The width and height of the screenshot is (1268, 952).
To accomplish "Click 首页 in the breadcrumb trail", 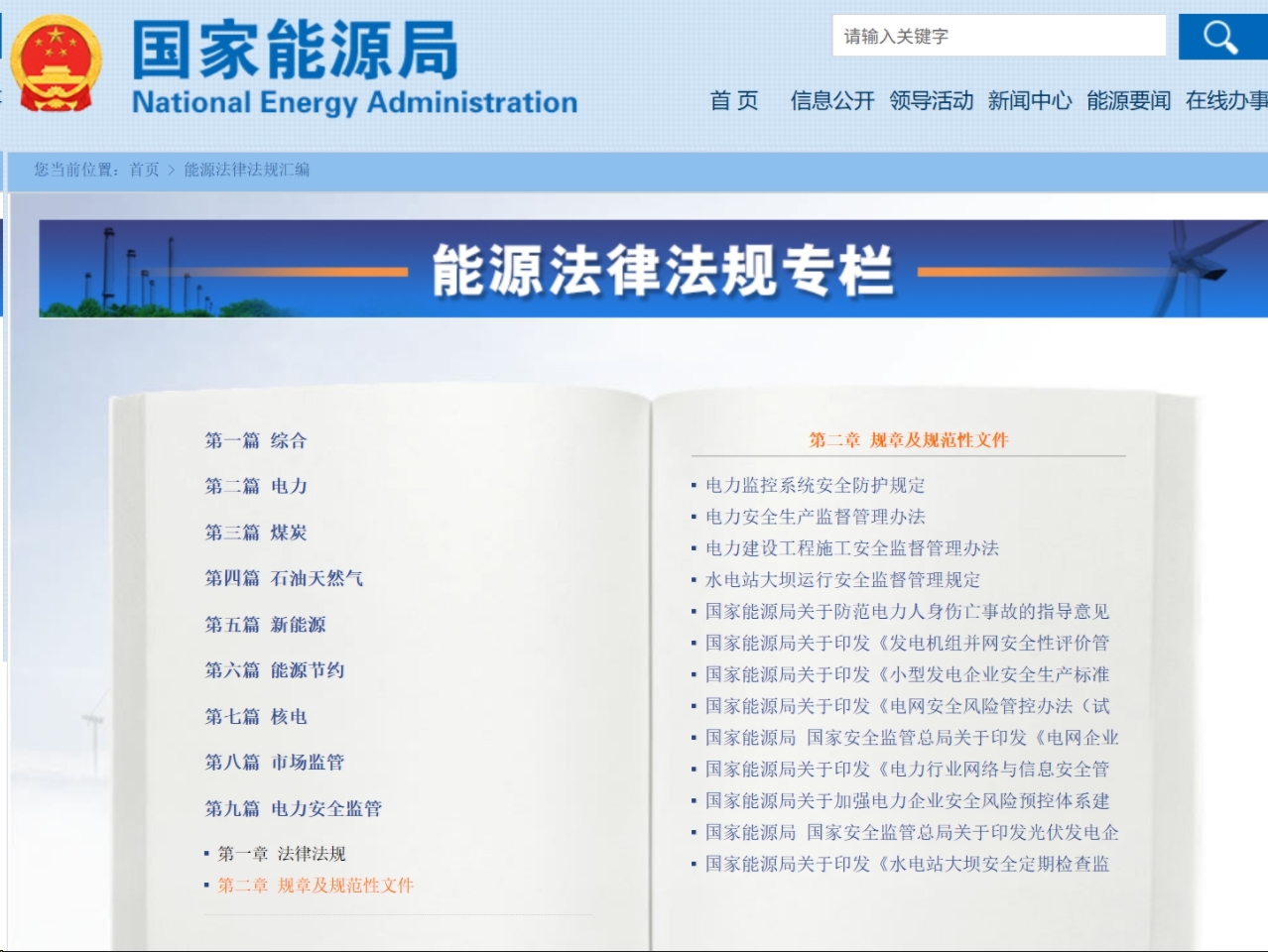I will [144, 170].
